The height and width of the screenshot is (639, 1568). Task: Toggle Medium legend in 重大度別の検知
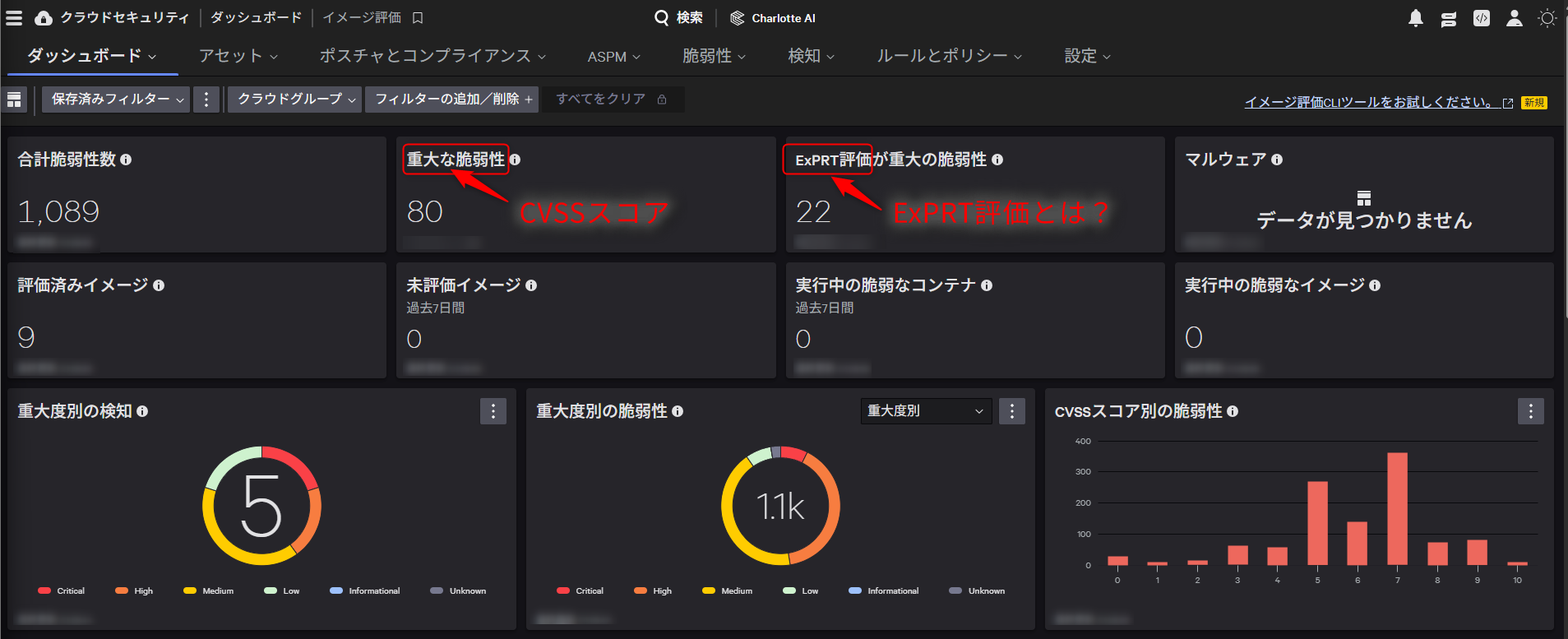(x=209, y=590)
